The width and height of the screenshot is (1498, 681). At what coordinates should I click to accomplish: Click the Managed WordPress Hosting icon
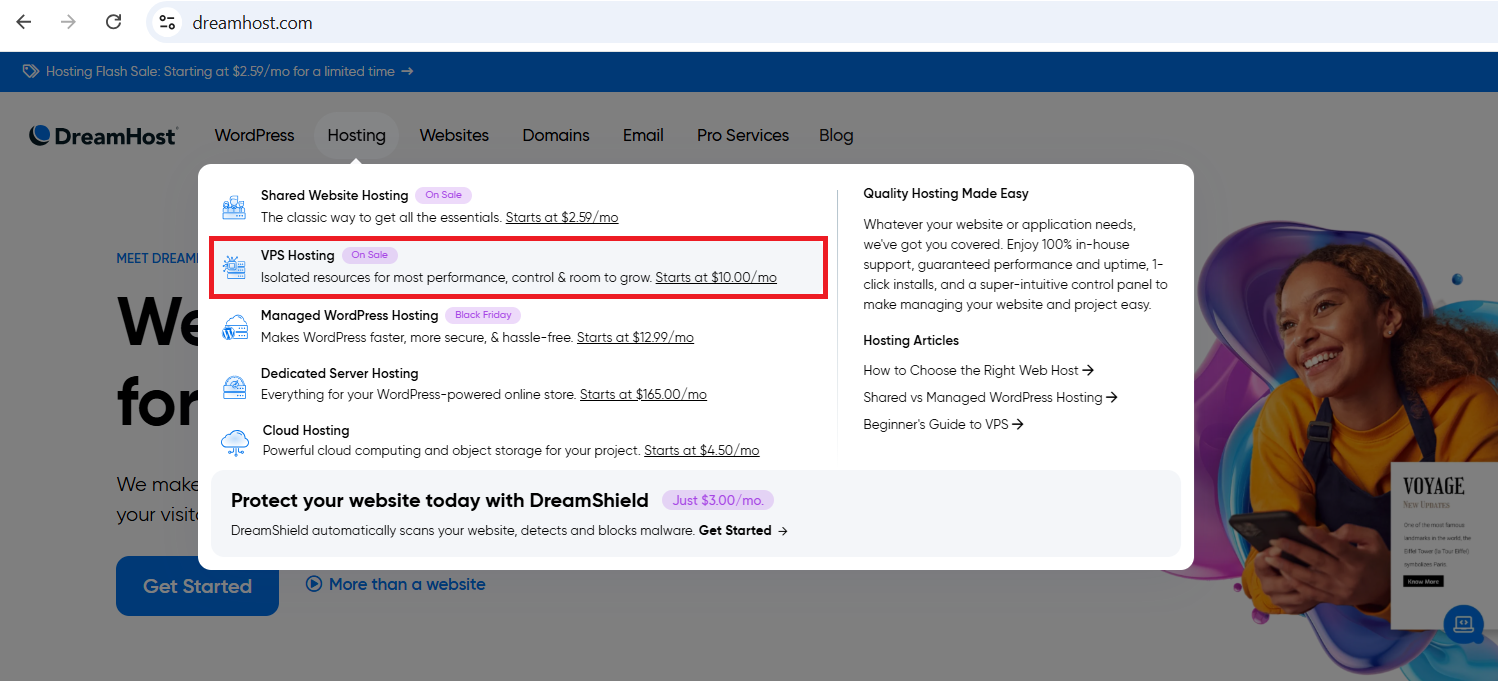234,327
